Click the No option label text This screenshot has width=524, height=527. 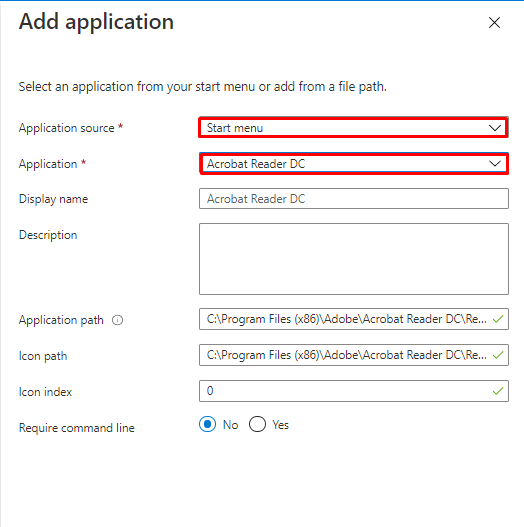[231, 425]
